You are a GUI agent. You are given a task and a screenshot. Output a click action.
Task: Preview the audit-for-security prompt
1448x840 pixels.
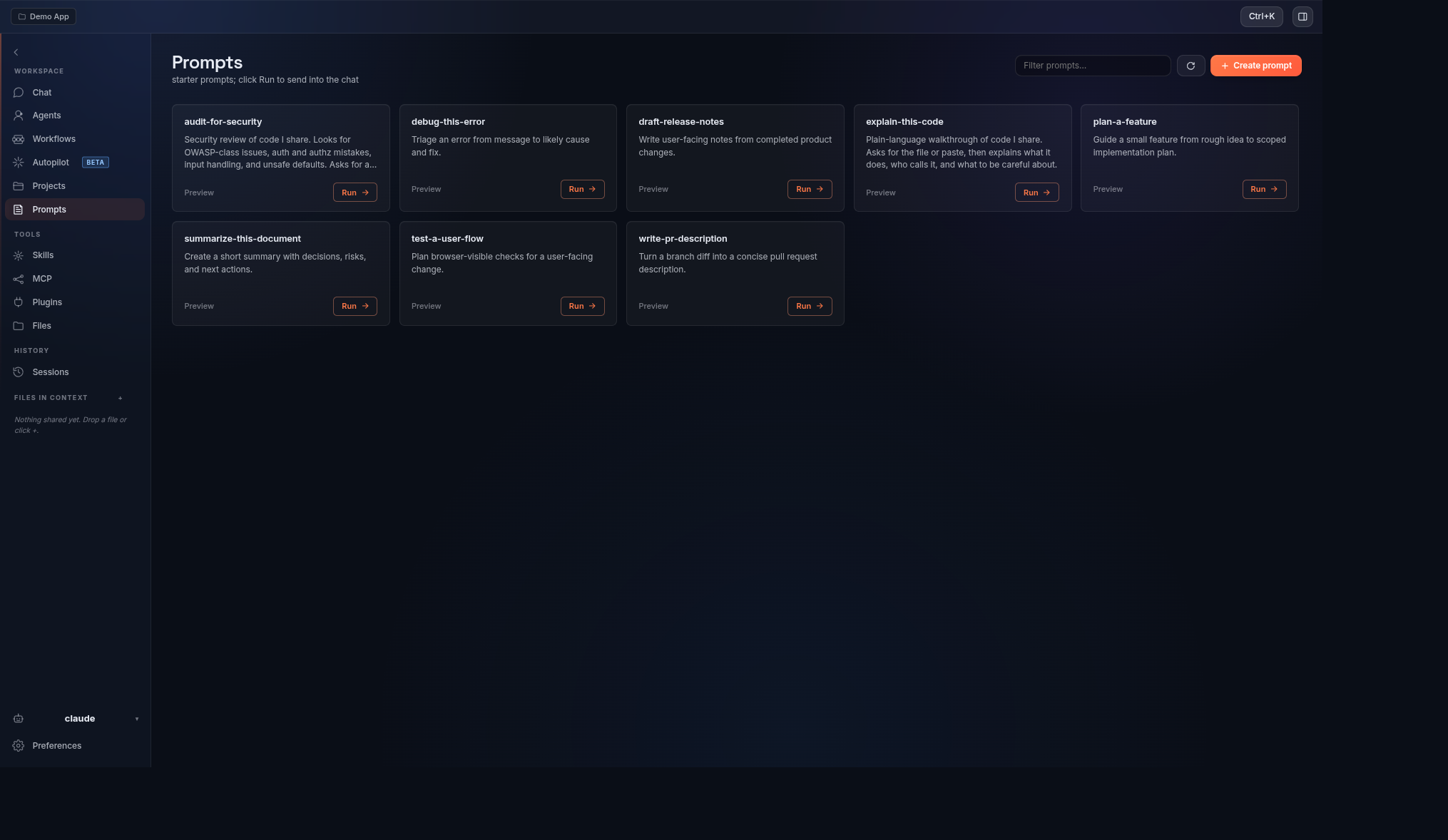(199, 193)
